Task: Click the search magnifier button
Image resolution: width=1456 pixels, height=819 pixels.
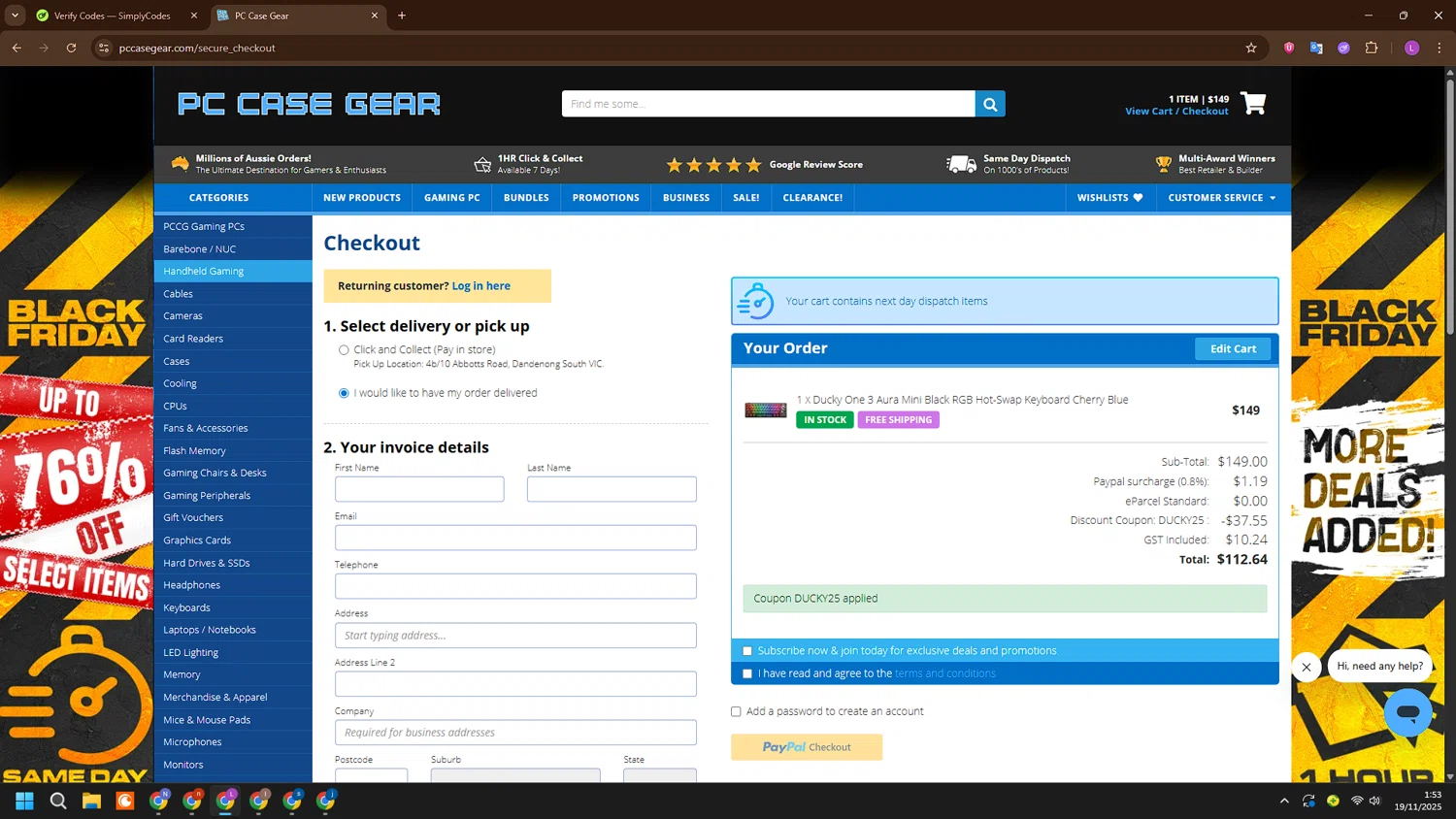Action: tap(990, 104)
